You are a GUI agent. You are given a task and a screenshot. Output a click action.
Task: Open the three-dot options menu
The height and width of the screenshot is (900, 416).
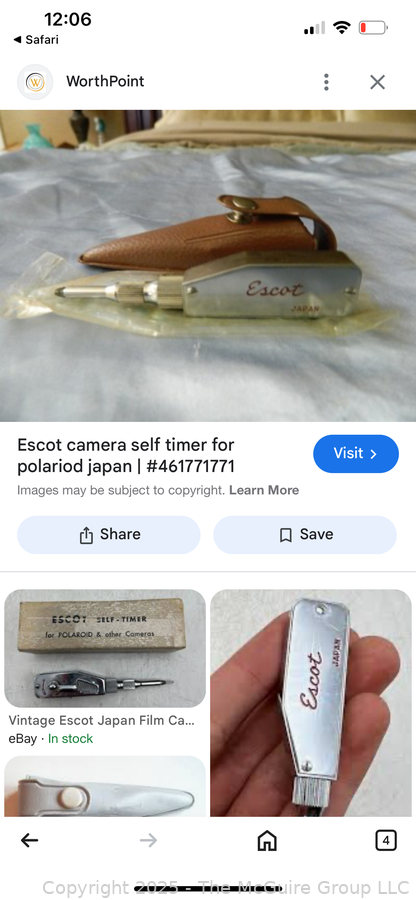click(x=326, y=82)
